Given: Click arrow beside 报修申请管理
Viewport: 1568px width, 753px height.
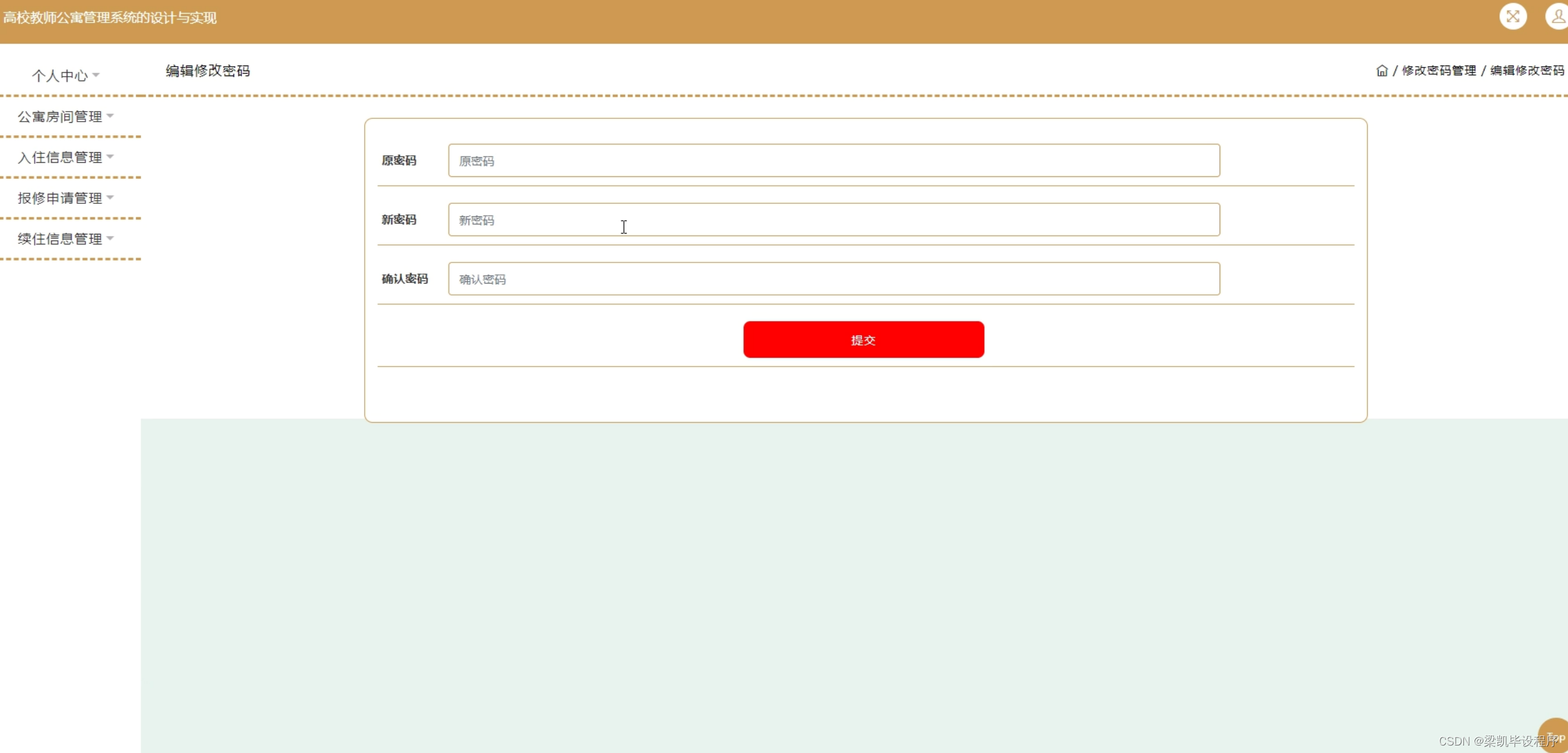Looking at the screenshot, I should tap(110, 198).
